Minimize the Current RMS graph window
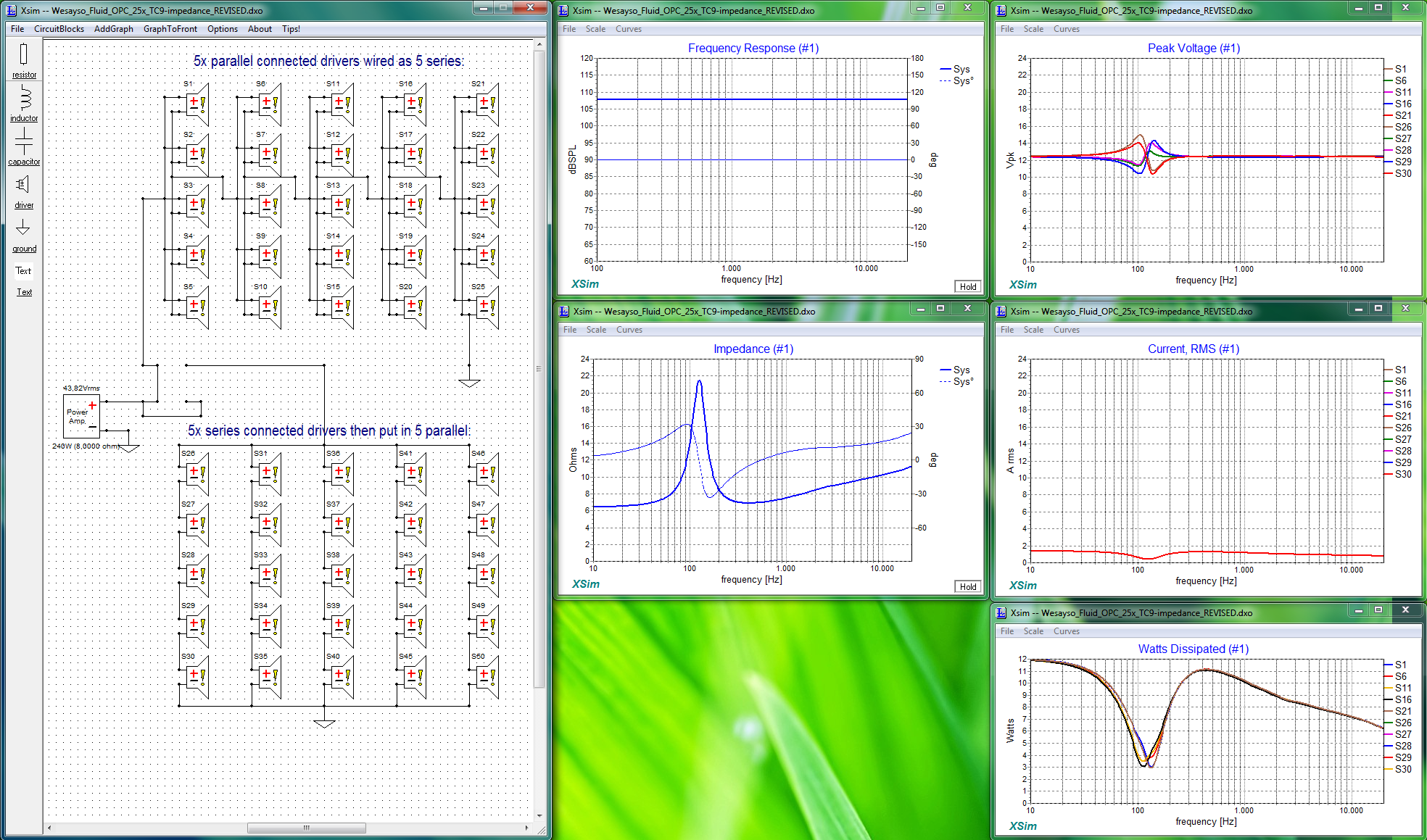The image size is (1427, 840). pos(1358,309)
